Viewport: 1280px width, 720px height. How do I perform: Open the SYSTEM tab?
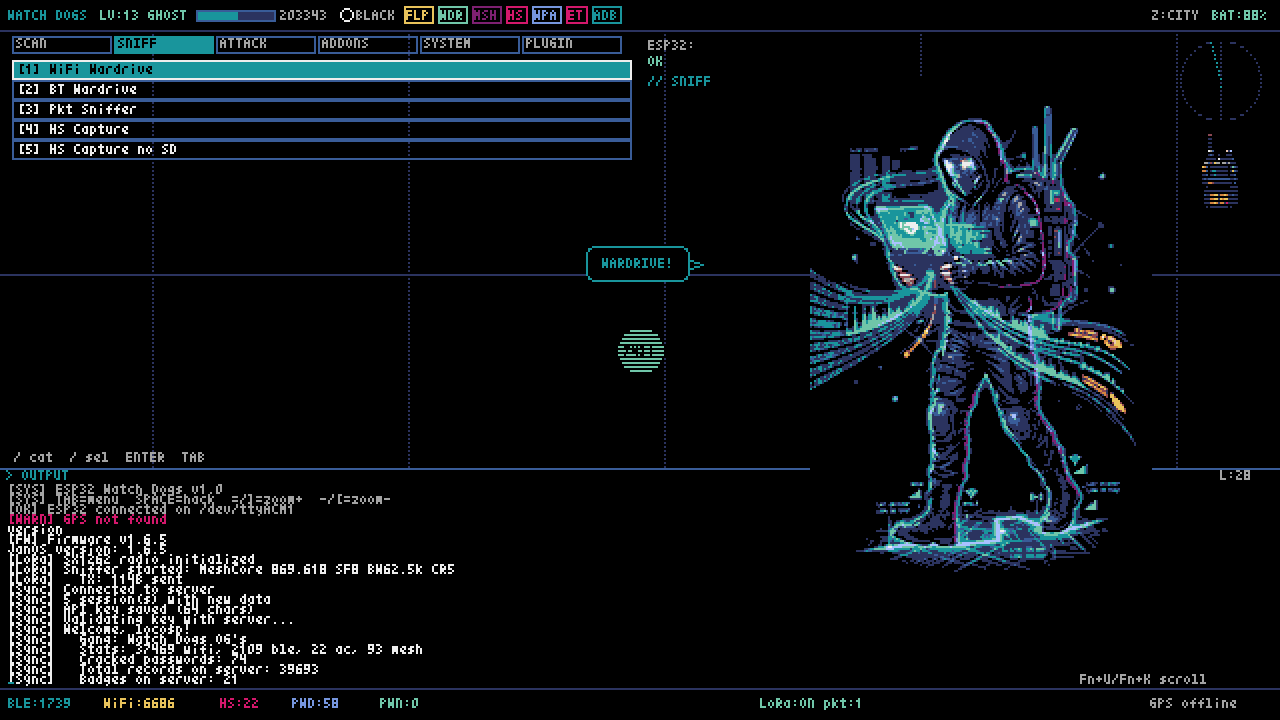click(470, 44)
